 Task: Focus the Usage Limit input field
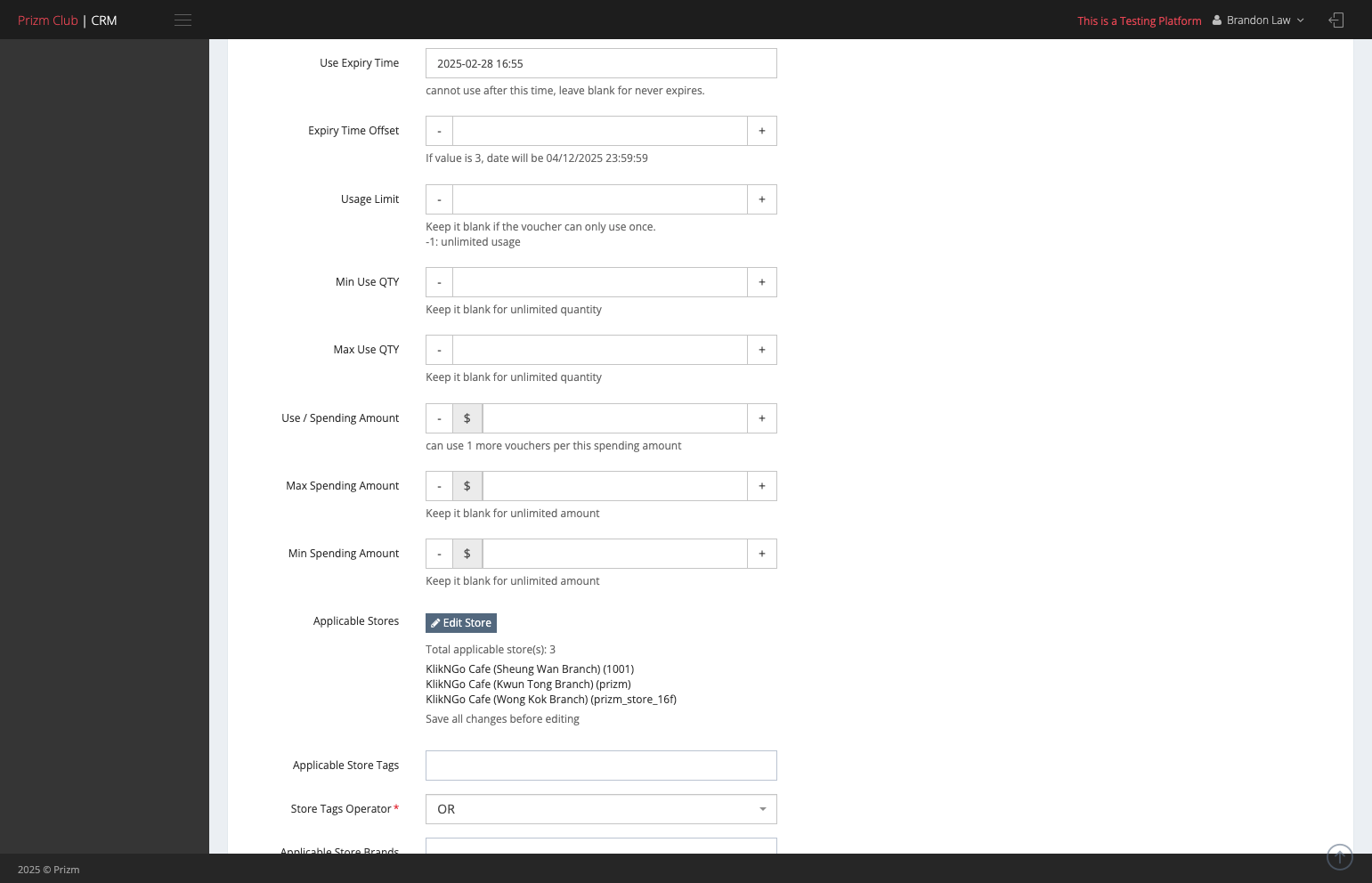[x=600, y=199]
